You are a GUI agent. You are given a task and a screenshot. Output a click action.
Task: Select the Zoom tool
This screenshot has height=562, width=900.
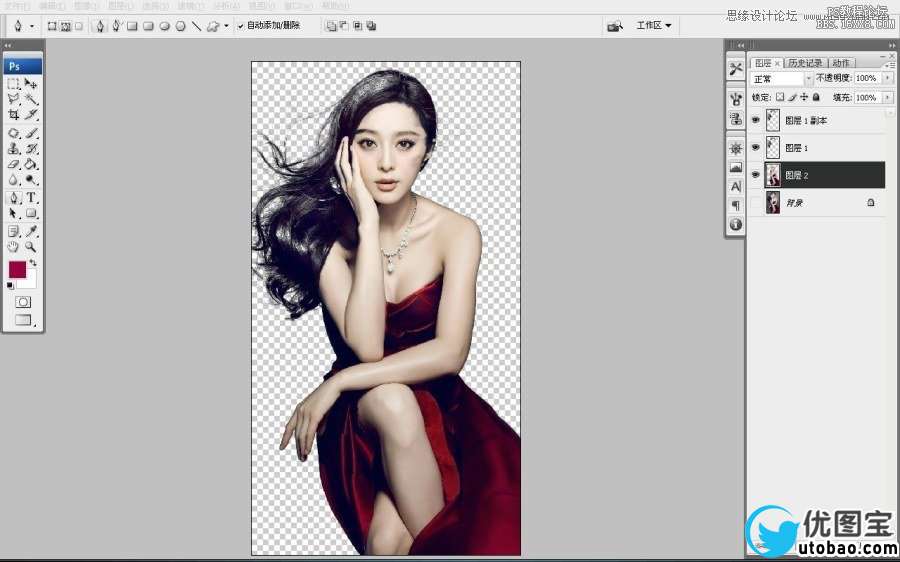click(30, 247)
